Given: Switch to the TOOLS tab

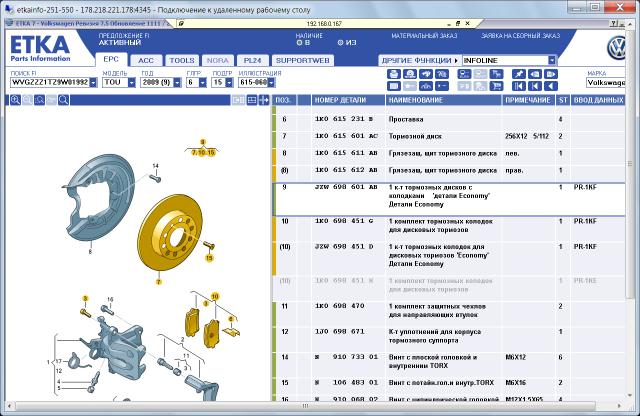Looking at the screenshot, I should pos(182,60).
